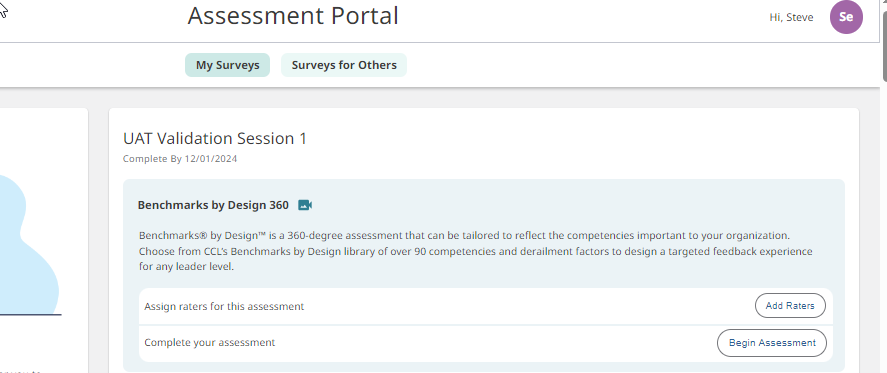
Task: Click the Assessment Portal page title
Action: 293,16
